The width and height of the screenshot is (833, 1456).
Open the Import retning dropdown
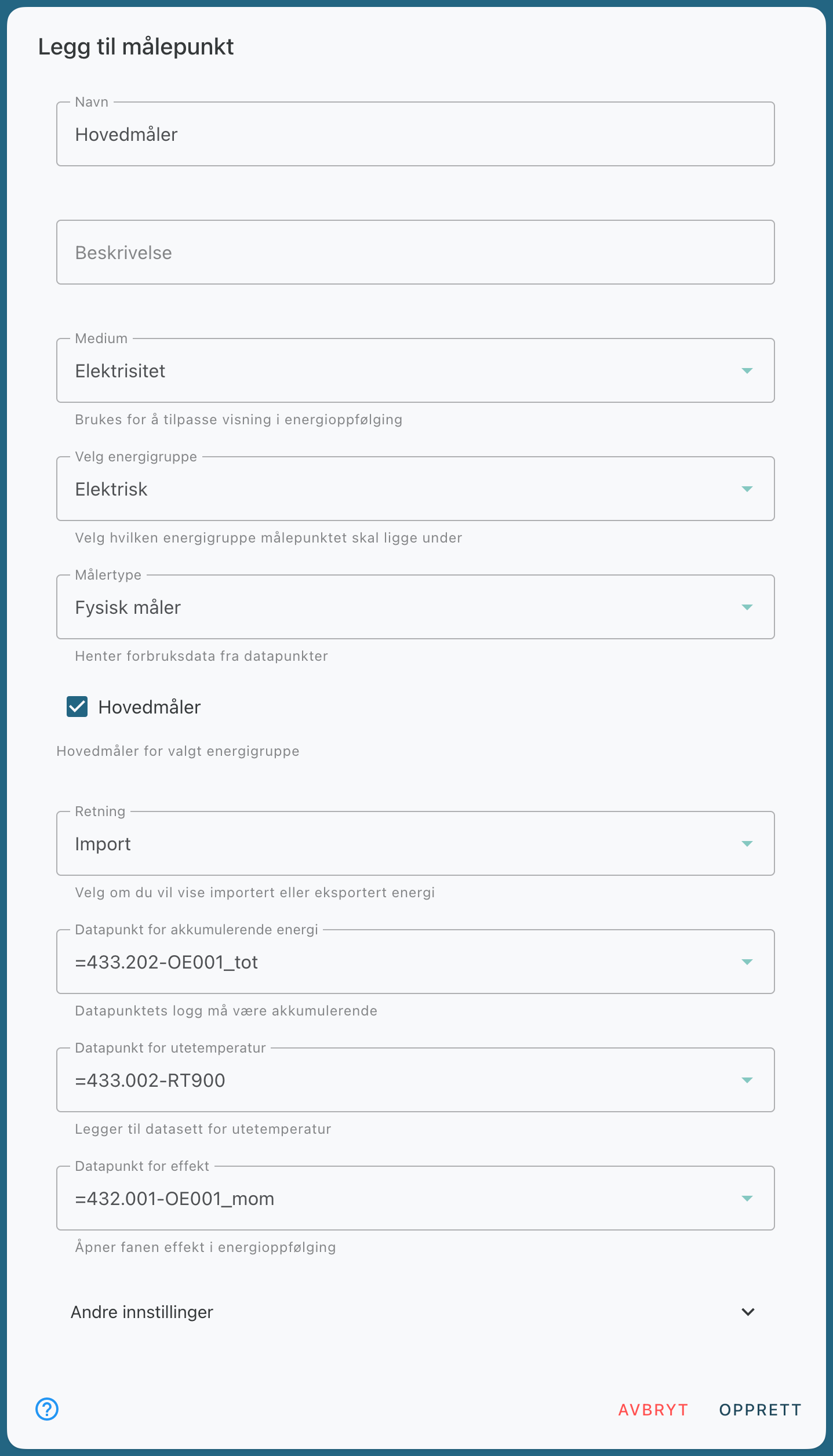416,843
